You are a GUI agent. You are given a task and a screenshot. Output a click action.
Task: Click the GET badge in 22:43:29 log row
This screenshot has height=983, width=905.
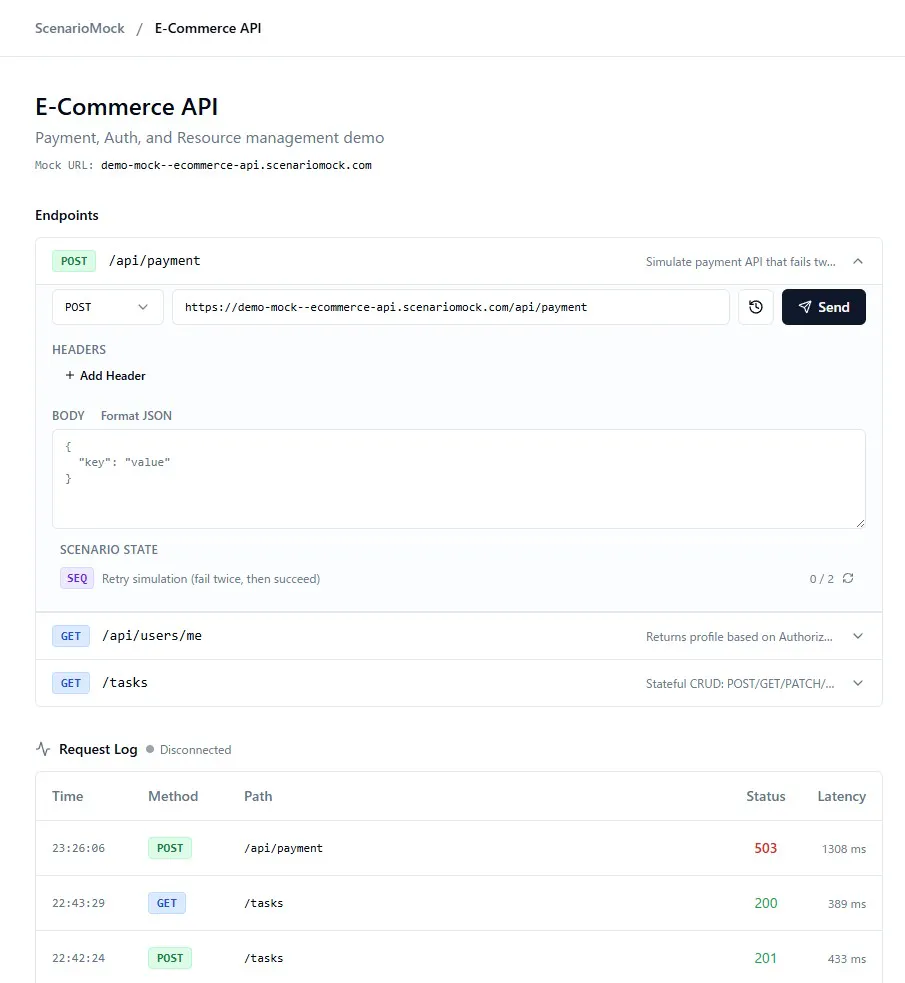pyautogui.click(x=167, y=903)
